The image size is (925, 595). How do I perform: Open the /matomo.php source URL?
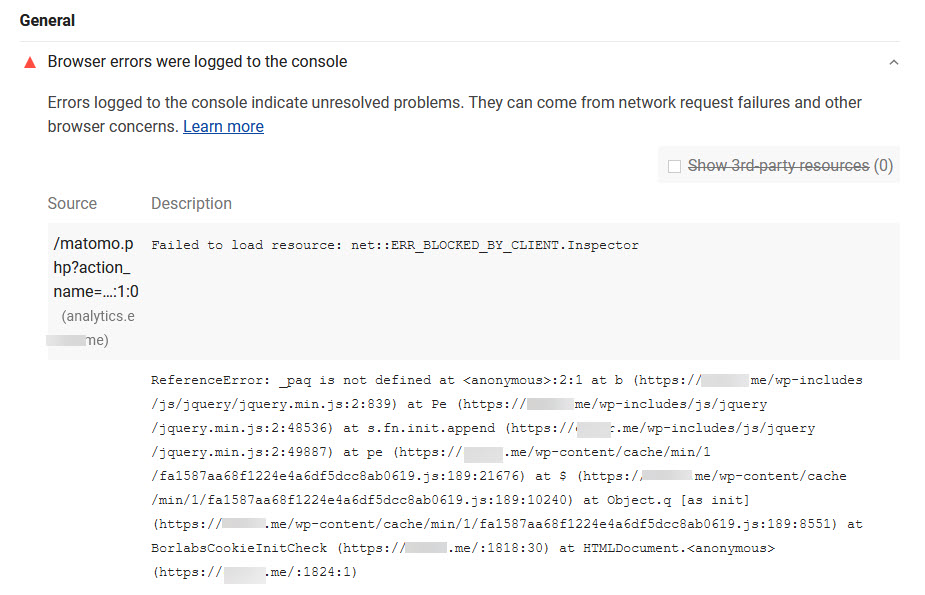click(x=96, y=267)
